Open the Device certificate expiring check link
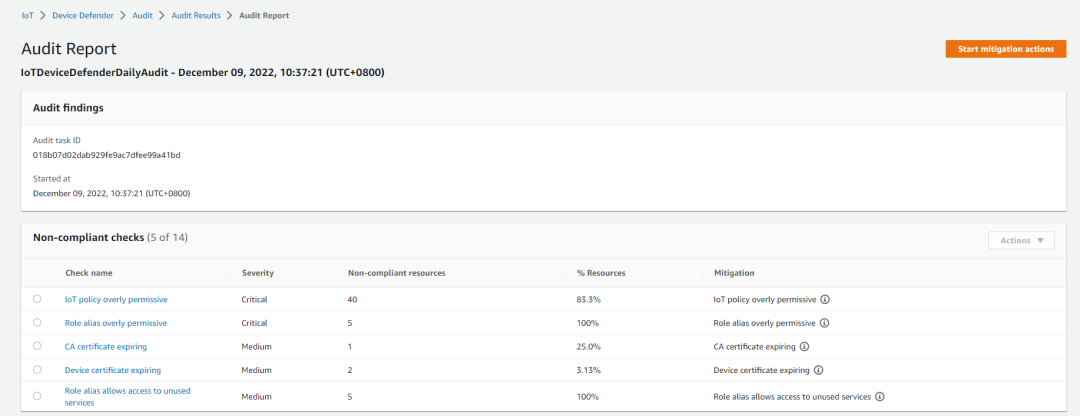This screenshot has width=1080, height=416. [x=112, y=370]
